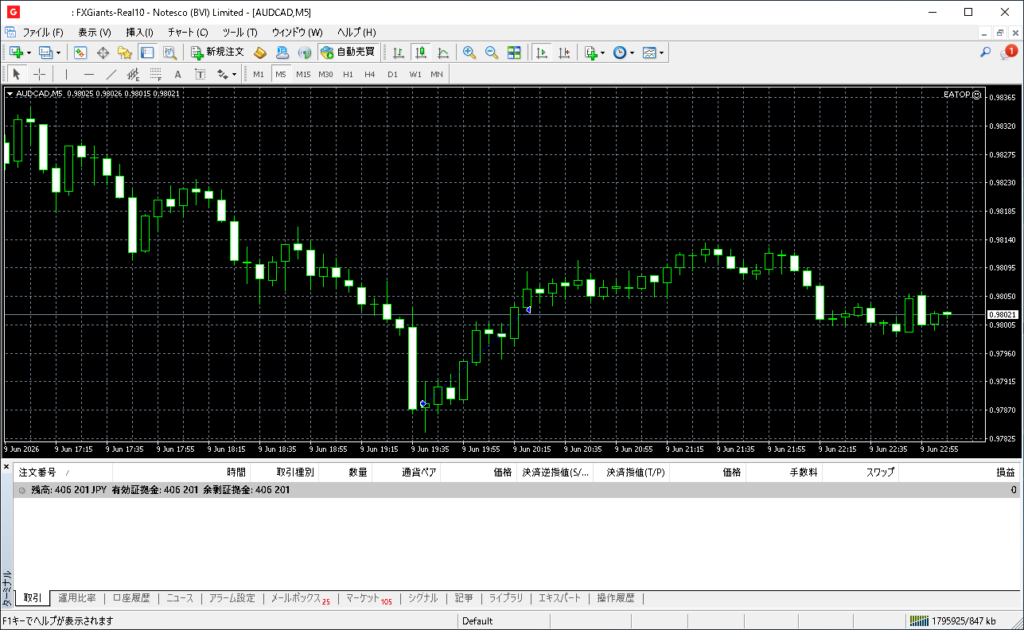Switch timeframe to M1
This screenshot has width=1024, height=630.
coord(259,74)
